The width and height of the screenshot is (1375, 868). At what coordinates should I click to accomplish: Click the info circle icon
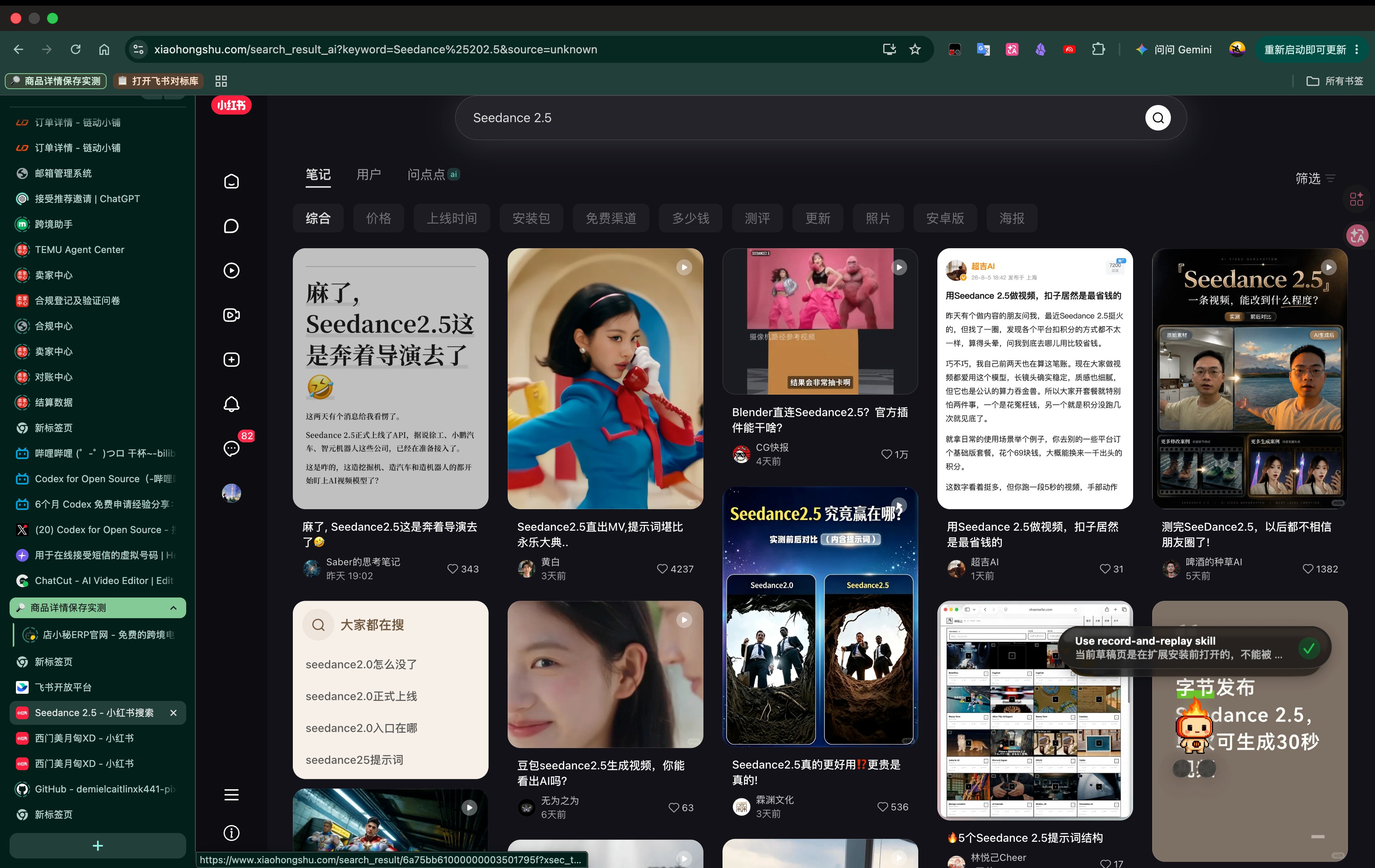(x=231, y=833)
